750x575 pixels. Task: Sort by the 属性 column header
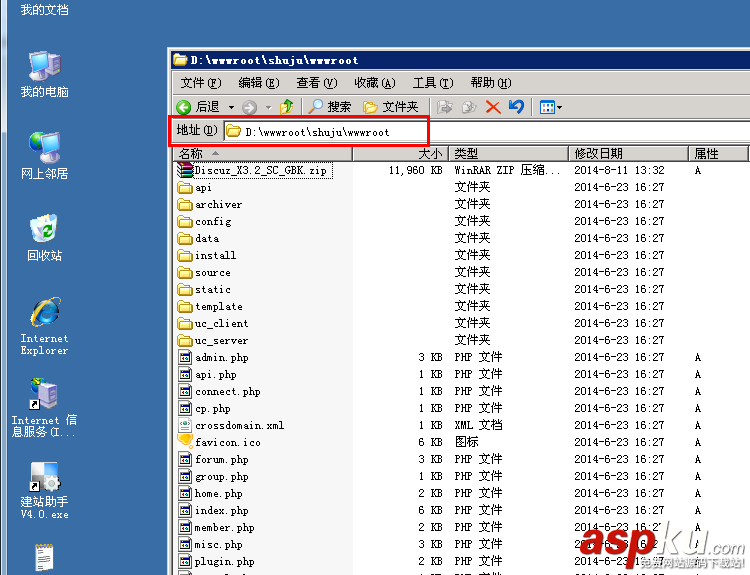[718, 154]
